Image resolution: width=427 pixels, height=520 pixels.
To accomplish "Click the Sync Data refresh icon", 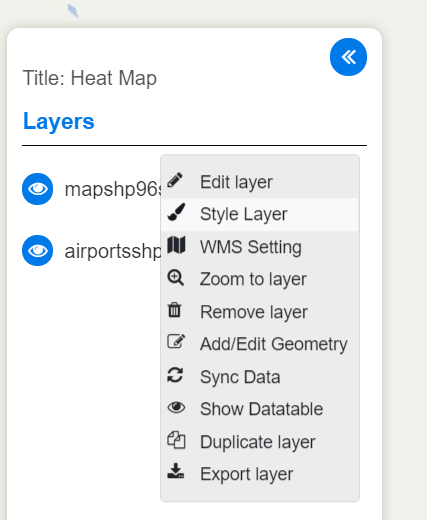I will [x=175, y=375].
